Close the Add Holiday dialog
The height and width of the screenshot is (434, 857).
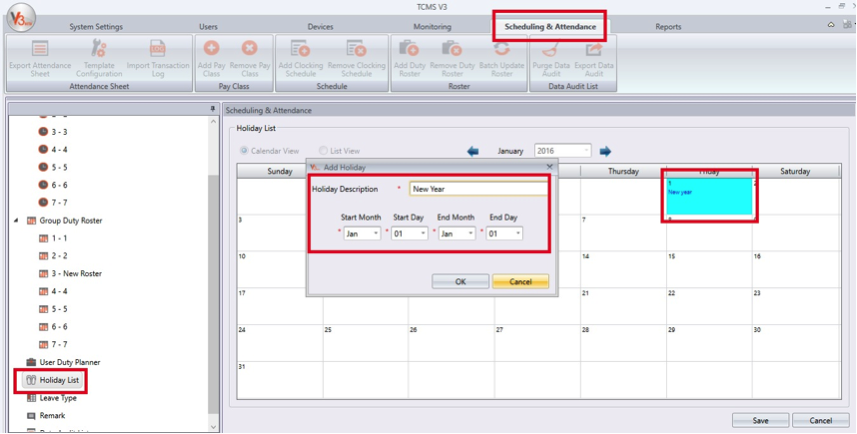click(x=550, y=167)
